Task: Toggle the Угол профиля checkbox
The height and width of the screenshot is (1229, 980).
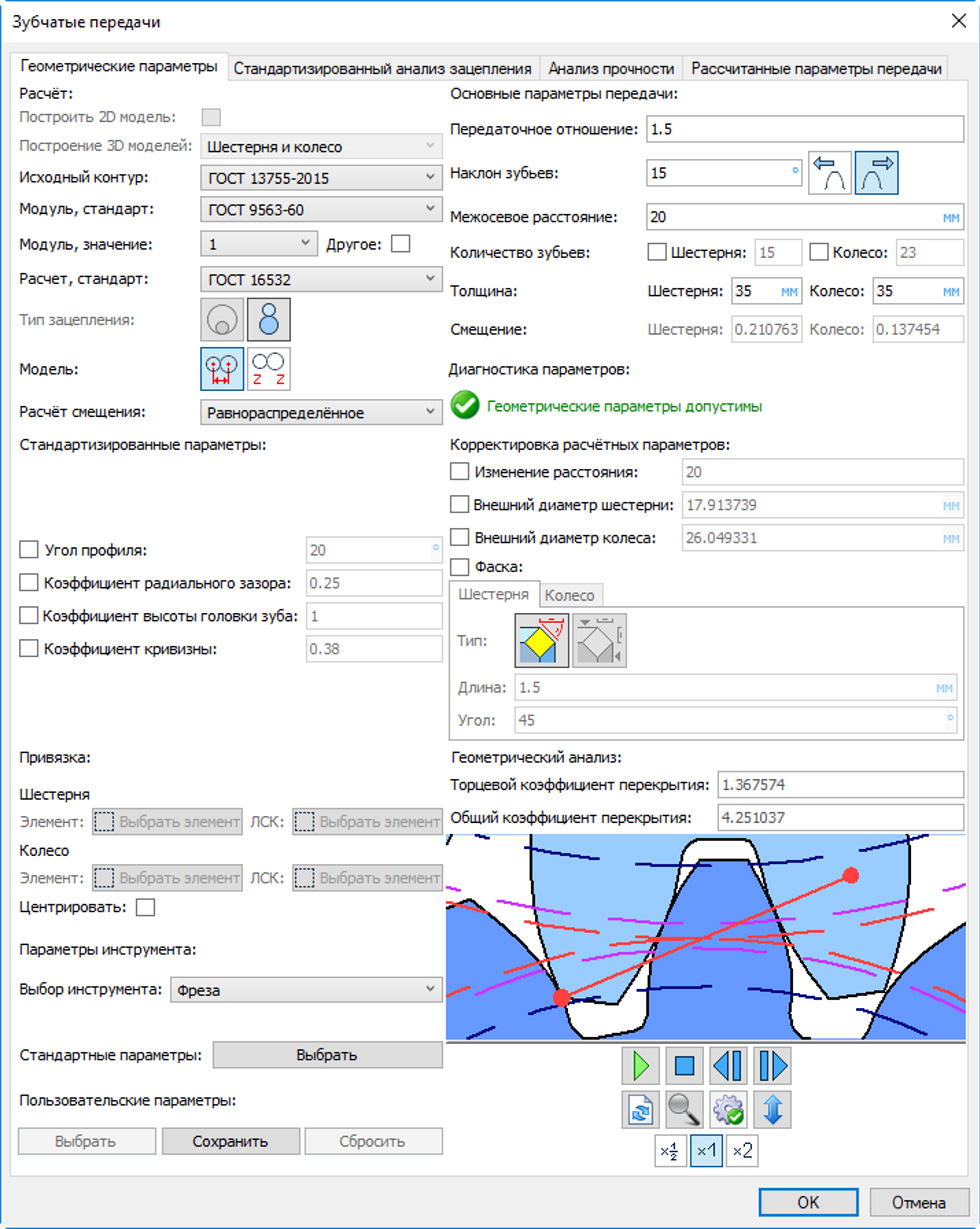Action: pyautogui.click(x=29, y=549)
